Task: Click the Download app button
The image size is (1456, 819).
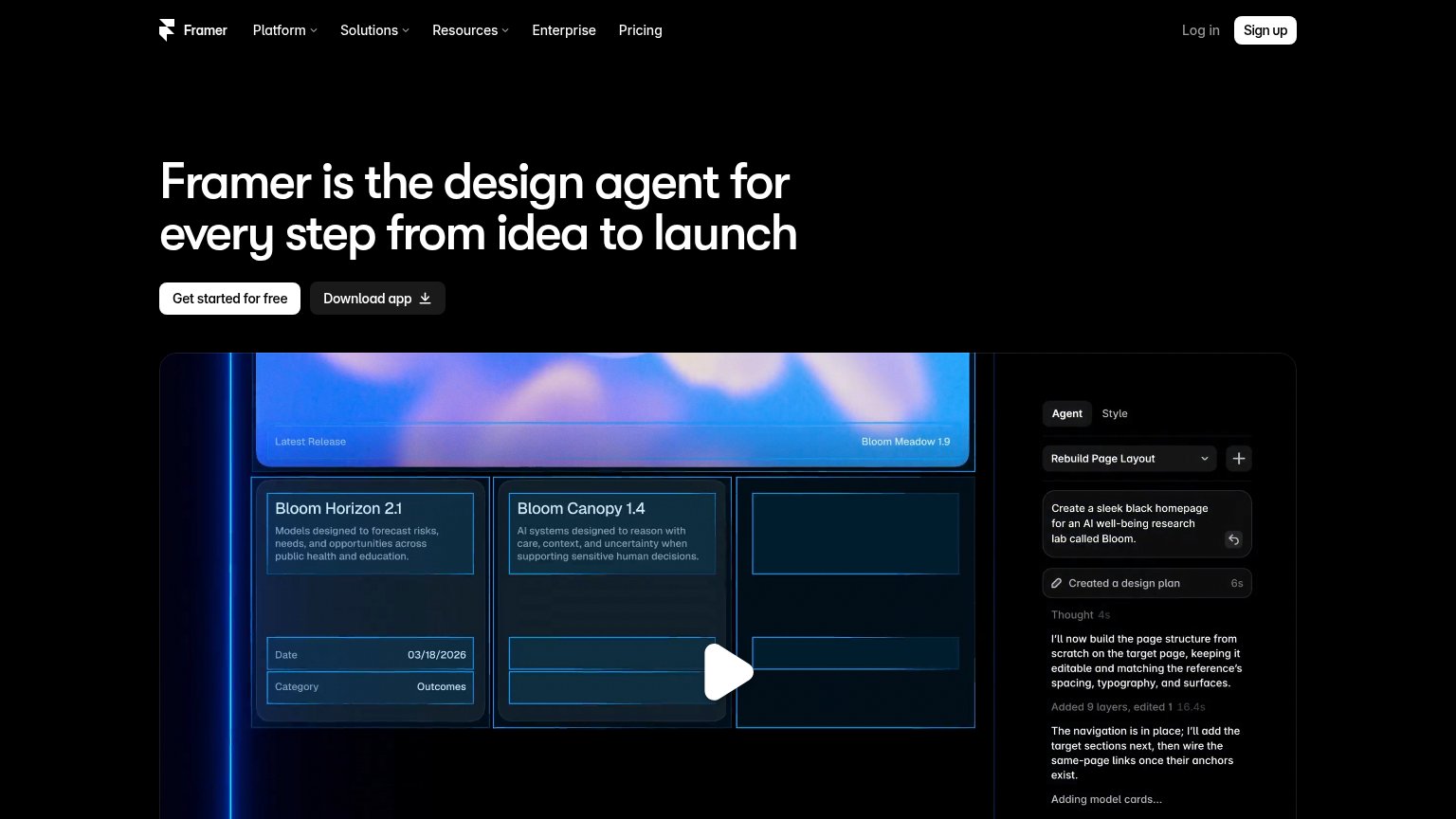Action: pyautogui.click(x=377, y=299)
